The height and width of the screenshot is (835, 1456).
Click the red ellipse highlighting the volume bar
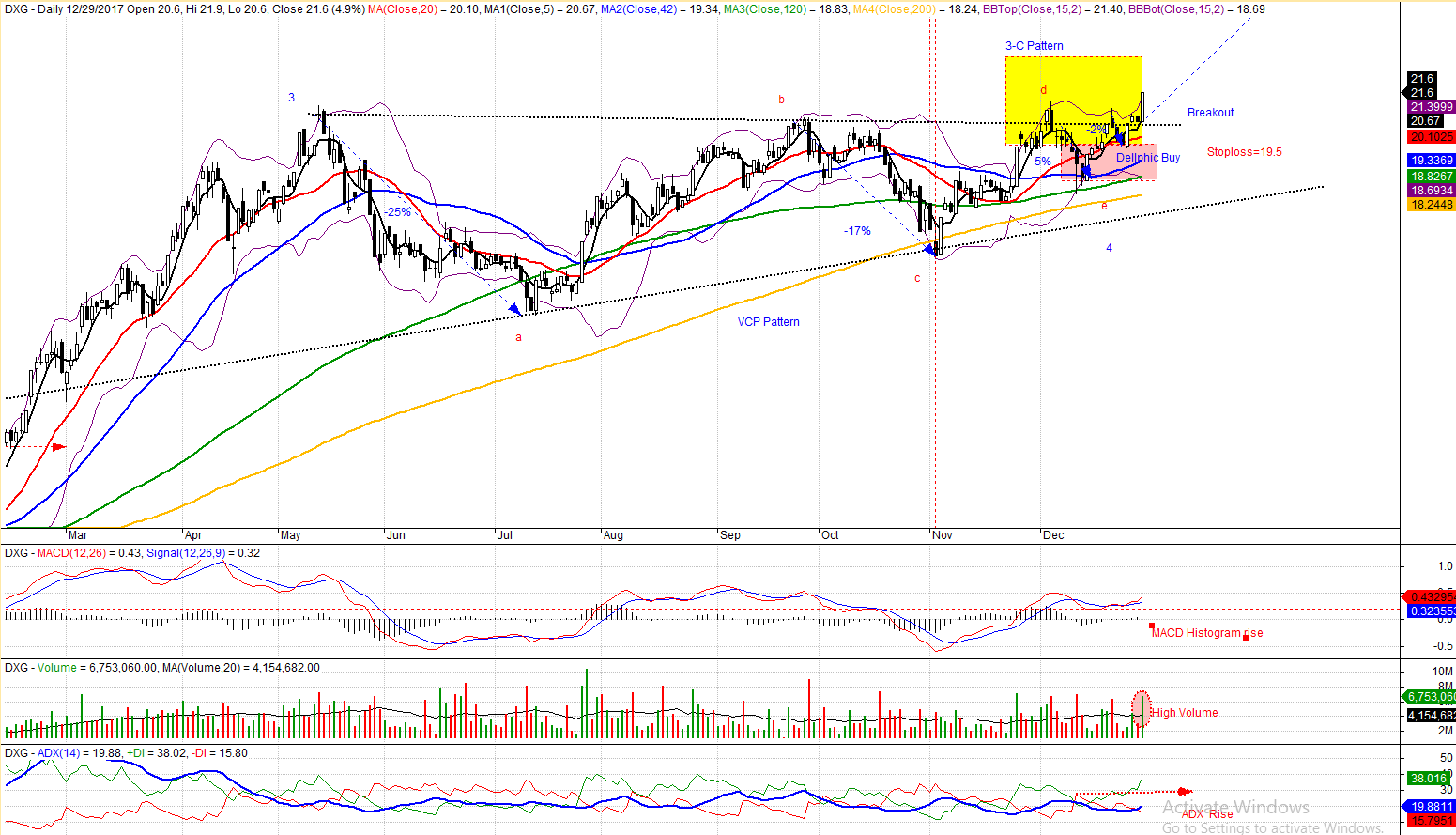(1141, 709)
